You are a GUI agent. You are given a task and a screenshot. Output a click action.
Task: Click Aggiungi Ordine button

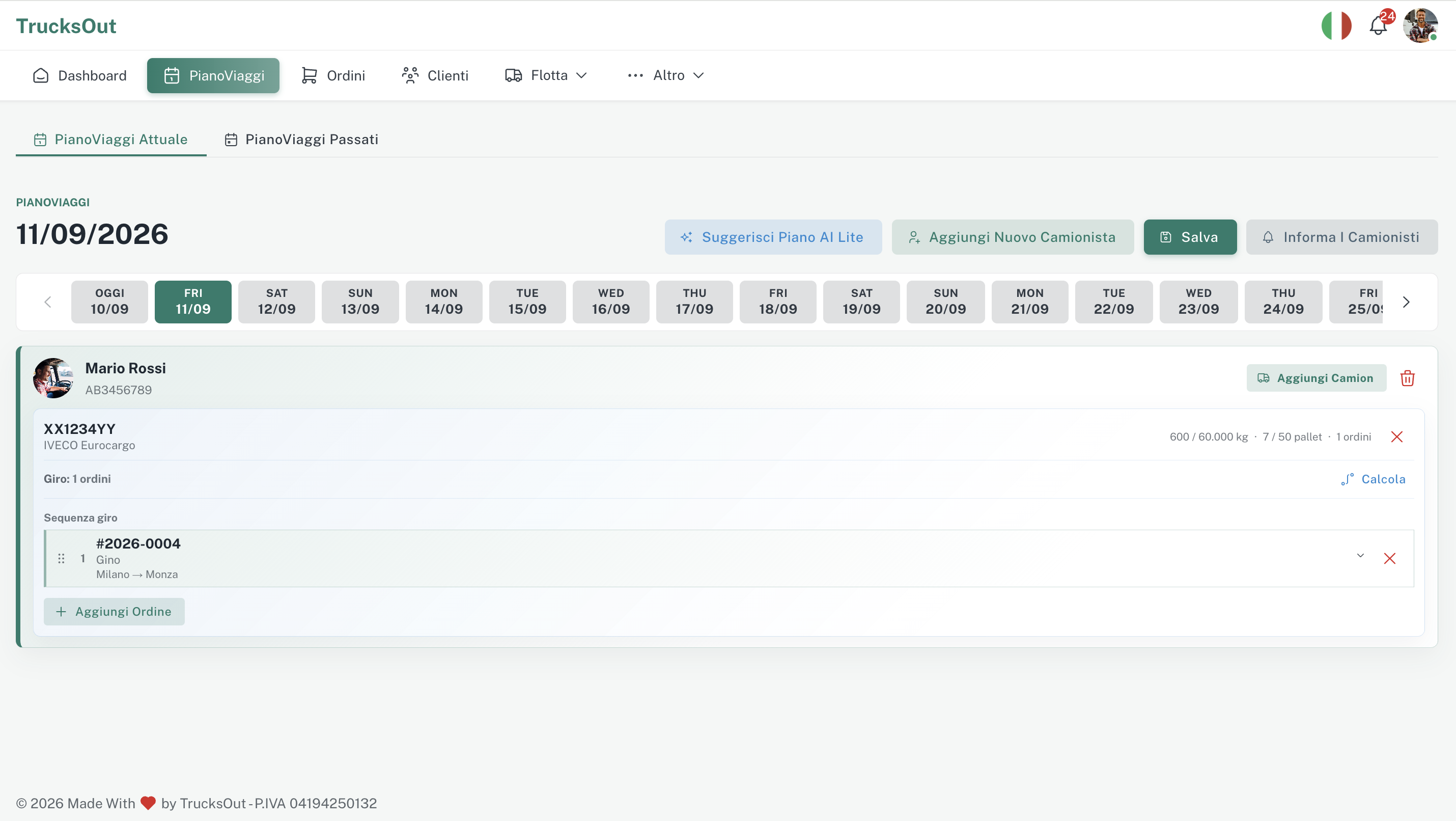pyautogui.click(x=114, y=612)
